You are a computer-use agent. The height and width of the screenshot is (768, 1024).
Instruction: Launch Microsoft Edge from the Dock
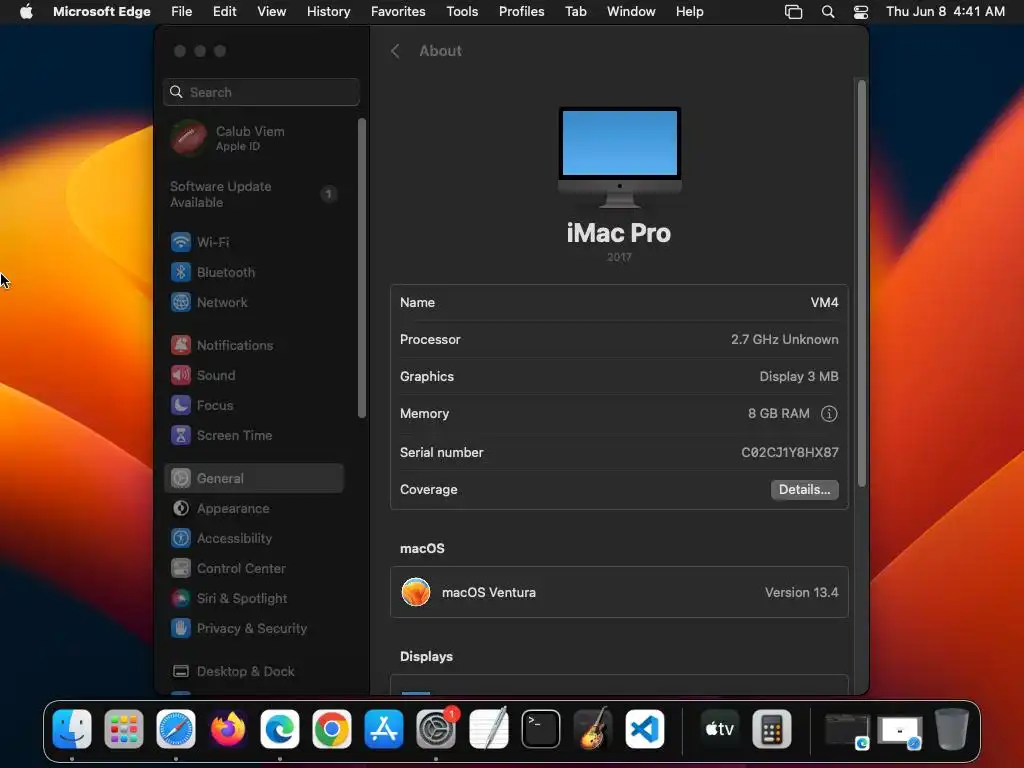coord(280,729)
